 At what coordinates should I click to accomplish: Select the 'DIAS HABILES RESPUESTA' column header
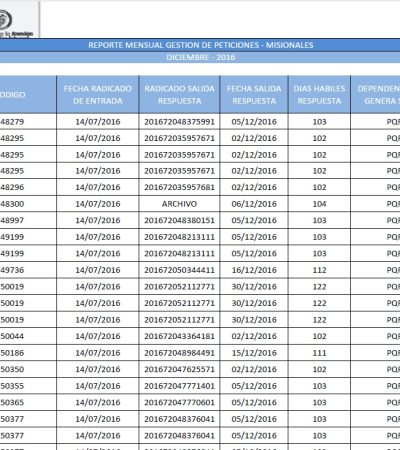click(319, 95)
